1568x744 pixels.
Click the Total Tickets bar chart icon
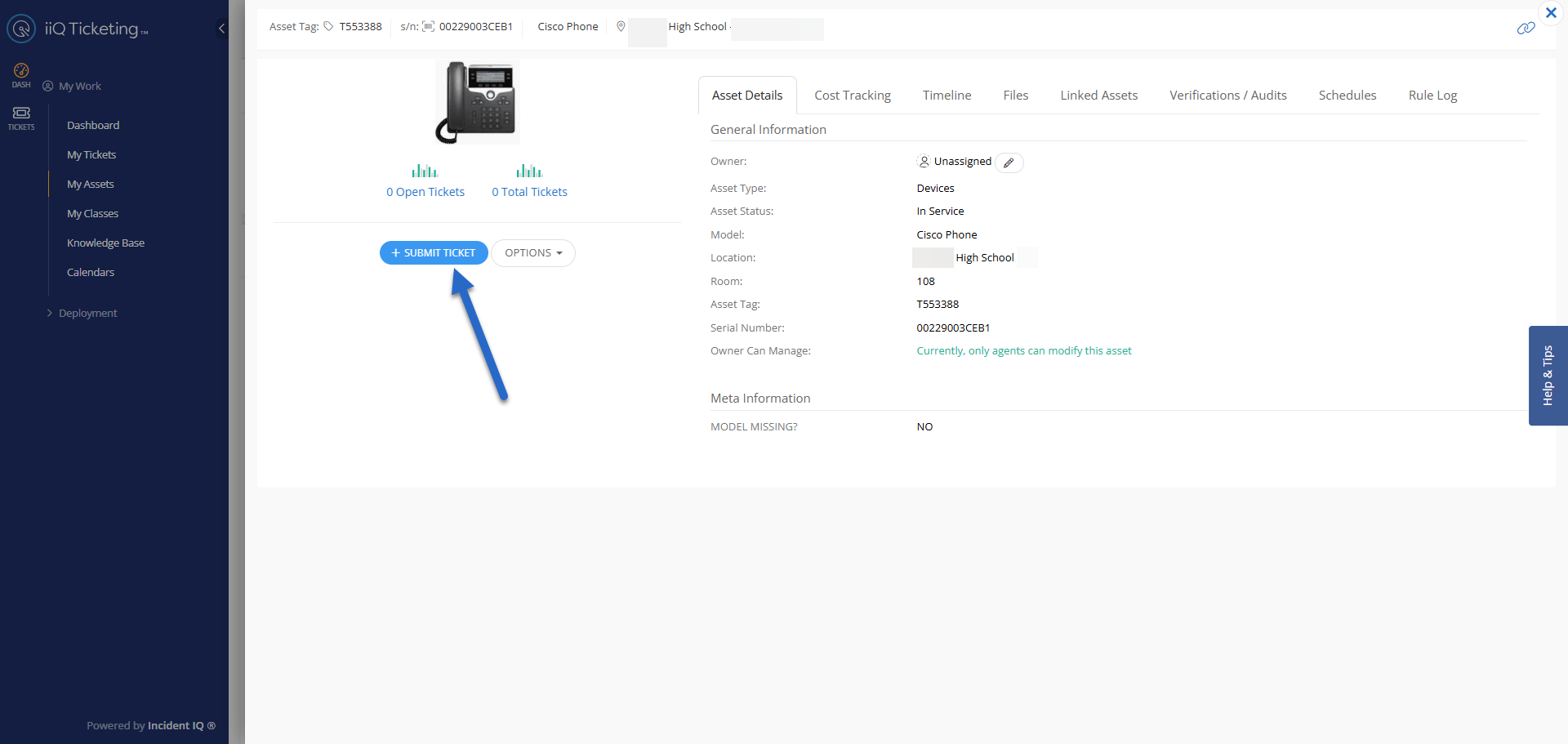(x=528, y=172)
